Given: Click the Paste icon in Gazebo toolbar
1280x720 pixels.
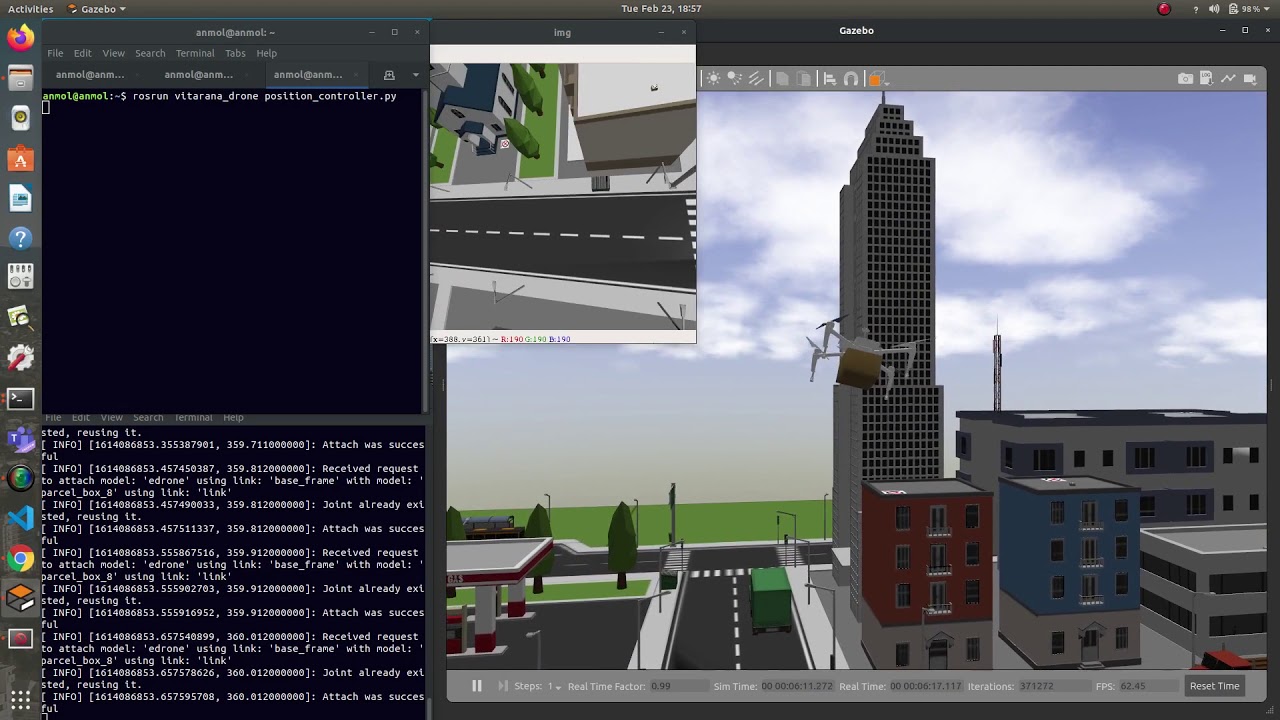Looking at the screenshot, I should [x=803, y=78].
